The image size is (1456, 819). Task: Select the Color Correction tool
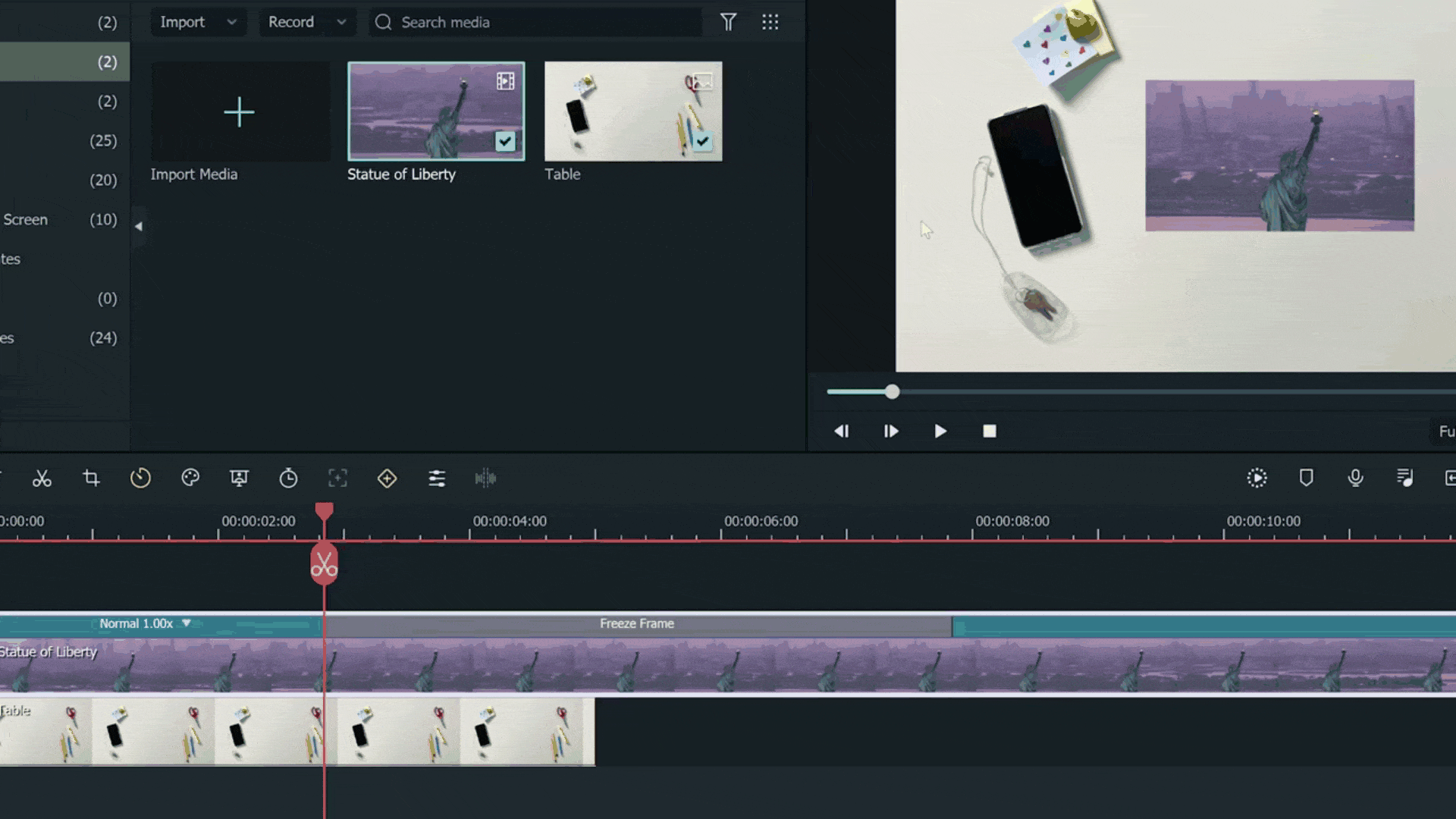[x=190, y=478]
